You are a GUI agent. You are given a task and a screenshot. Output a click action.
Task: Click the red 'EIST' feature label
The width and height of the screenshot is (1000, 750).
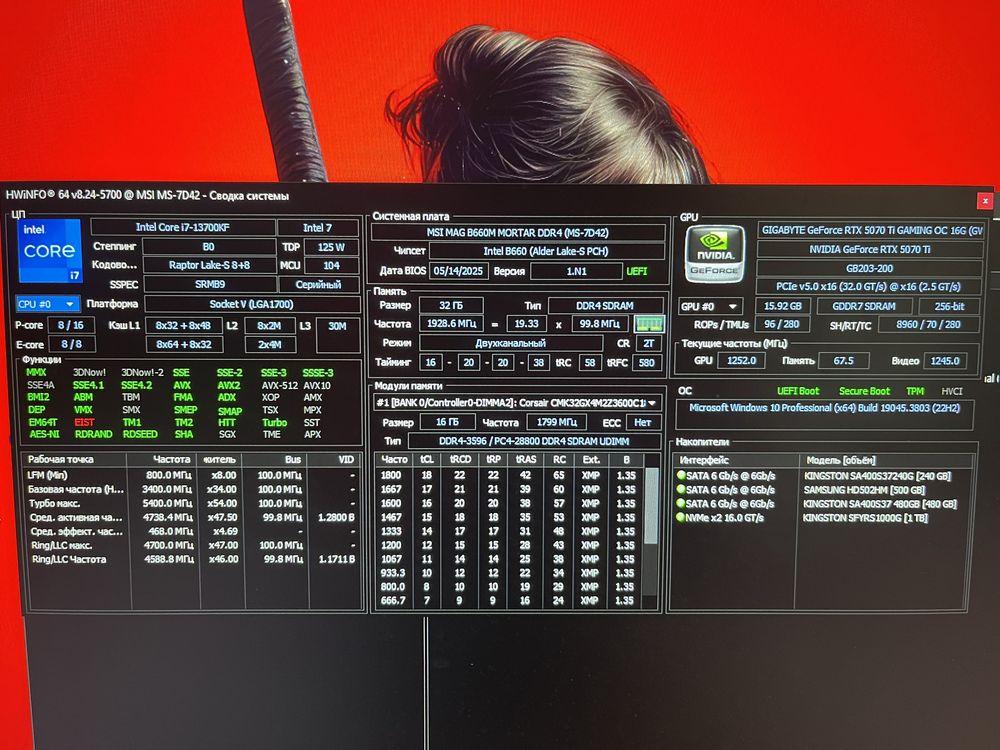pyautogui.click(x=84, y=422)
